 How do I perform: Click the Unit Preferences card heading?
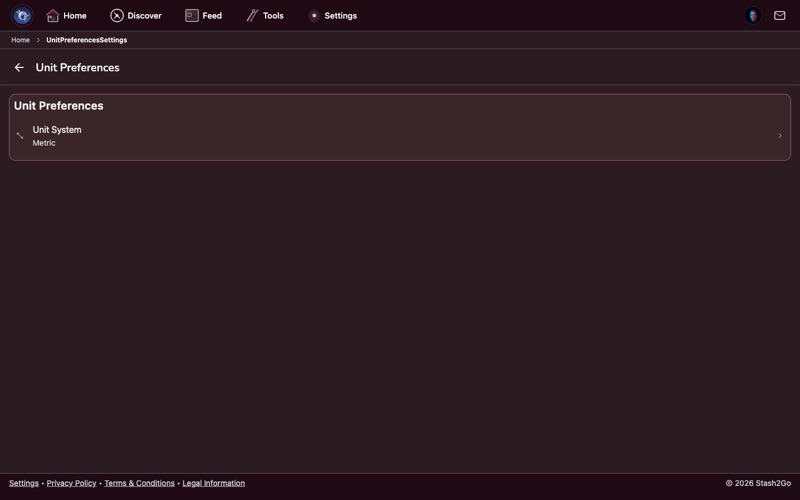(x=59, y=106)
